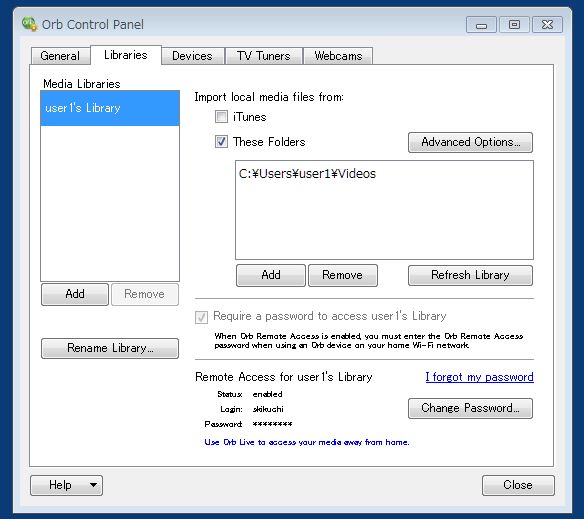584x519 pixels.
Task: Minimize the Orb Control Panel window
Action: (481, 25)
